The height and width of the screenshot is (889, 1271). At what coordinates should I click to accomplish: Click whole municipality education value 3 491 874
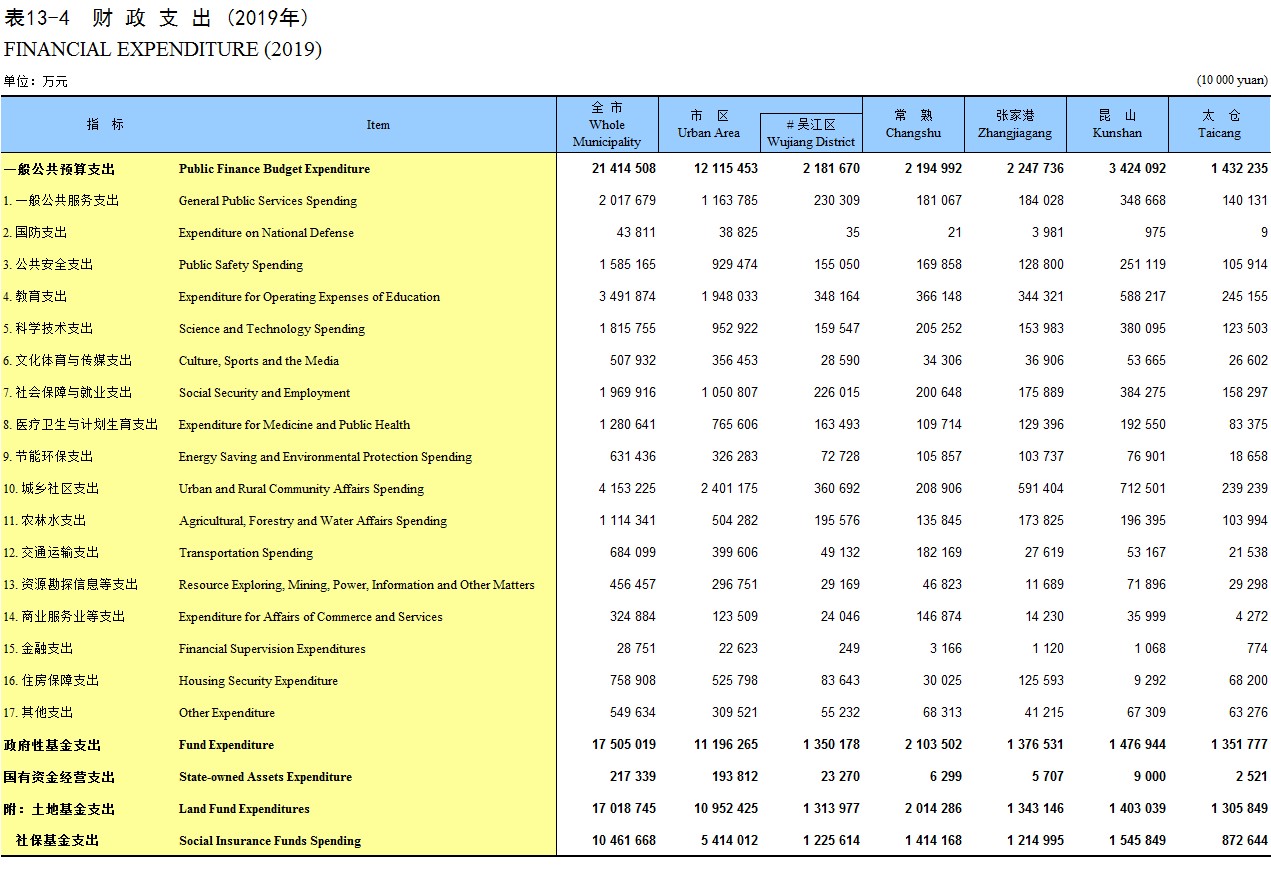click(x=627, y=297)
